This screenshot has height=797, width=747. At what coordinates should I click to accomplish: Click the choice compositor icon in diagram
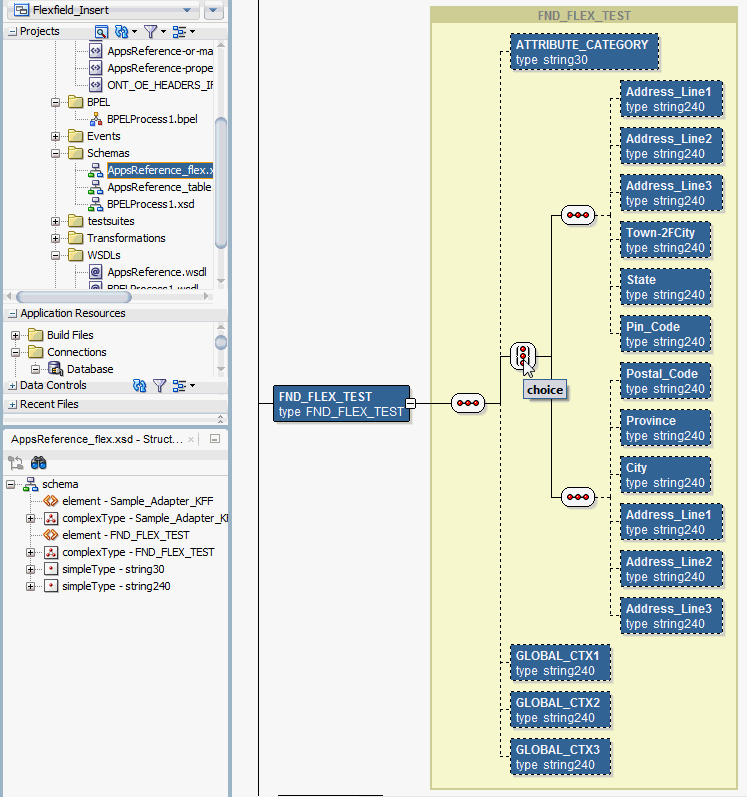pos(523,355)
